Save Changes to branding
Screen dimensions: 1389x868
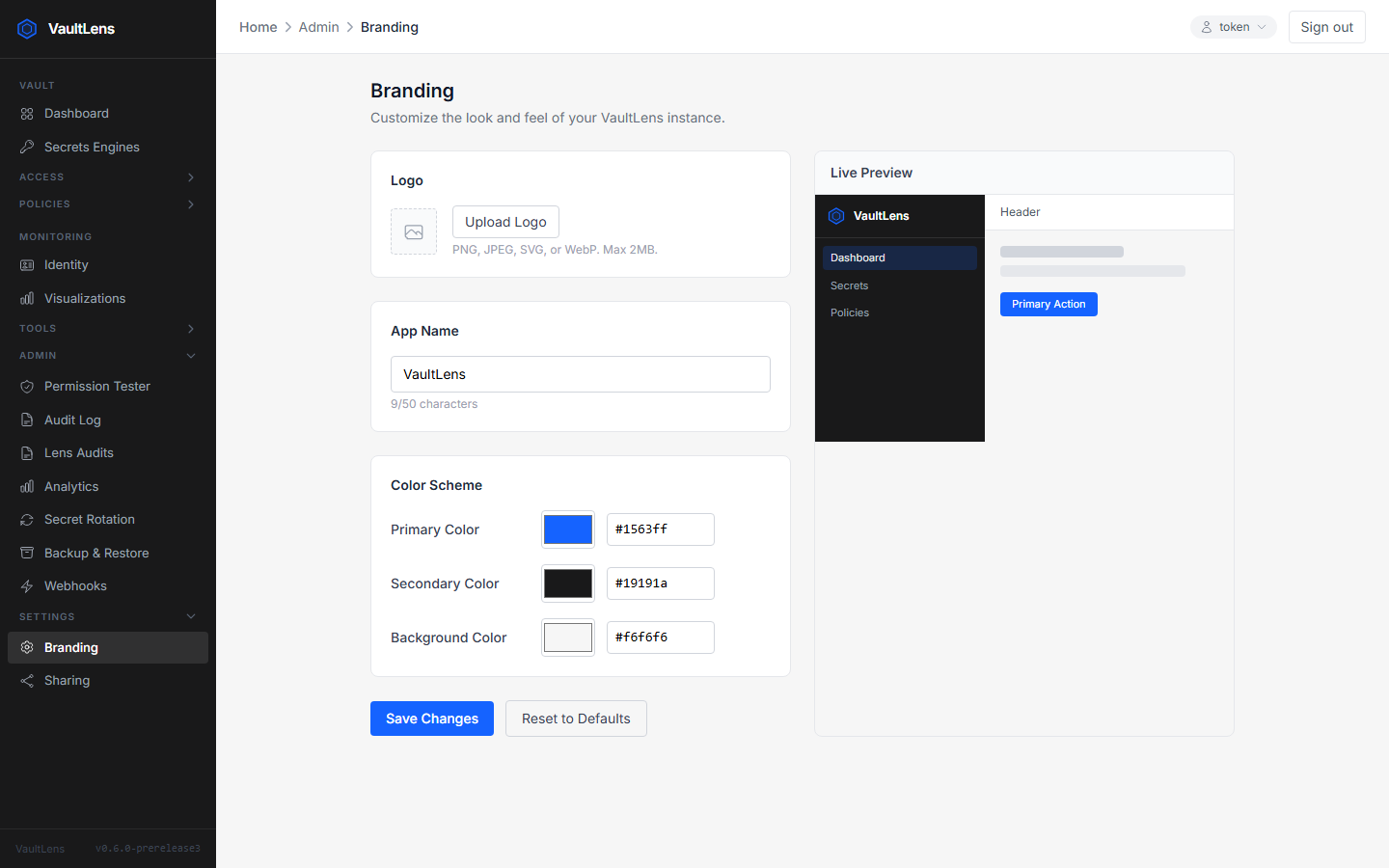(432, 719)
